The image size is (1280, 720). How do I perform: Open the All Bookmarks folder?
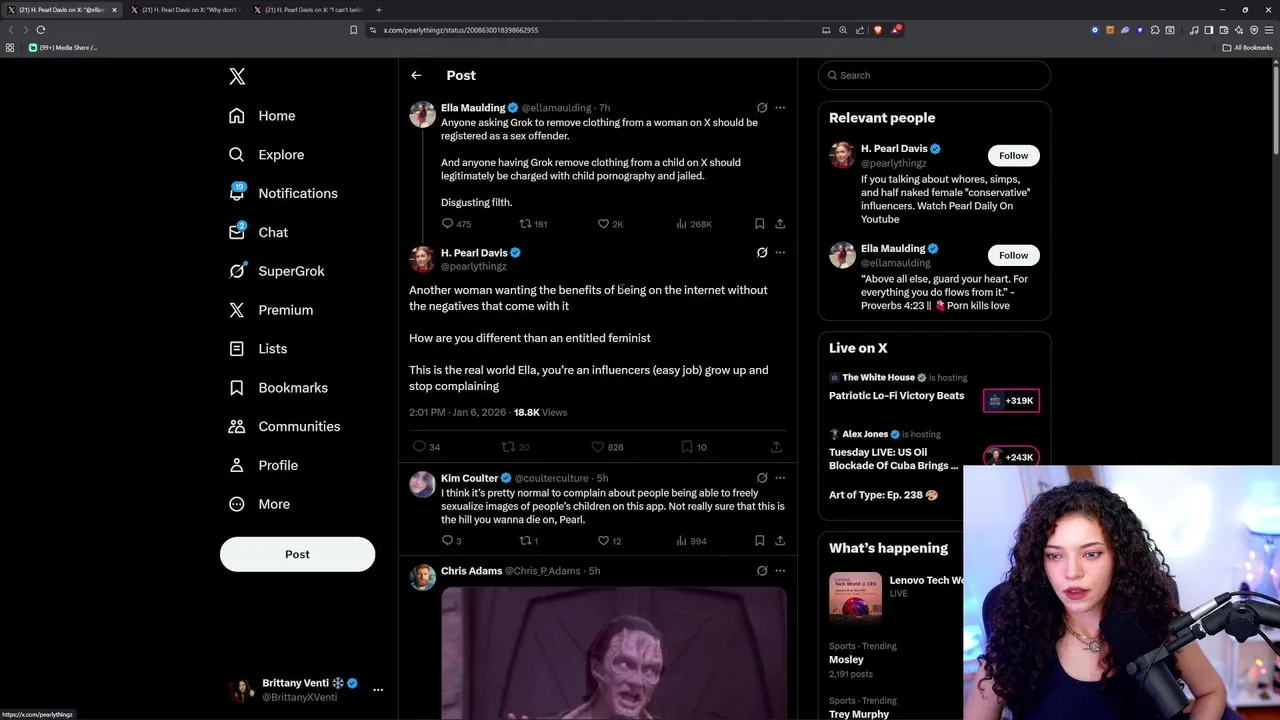[1248, 48]
